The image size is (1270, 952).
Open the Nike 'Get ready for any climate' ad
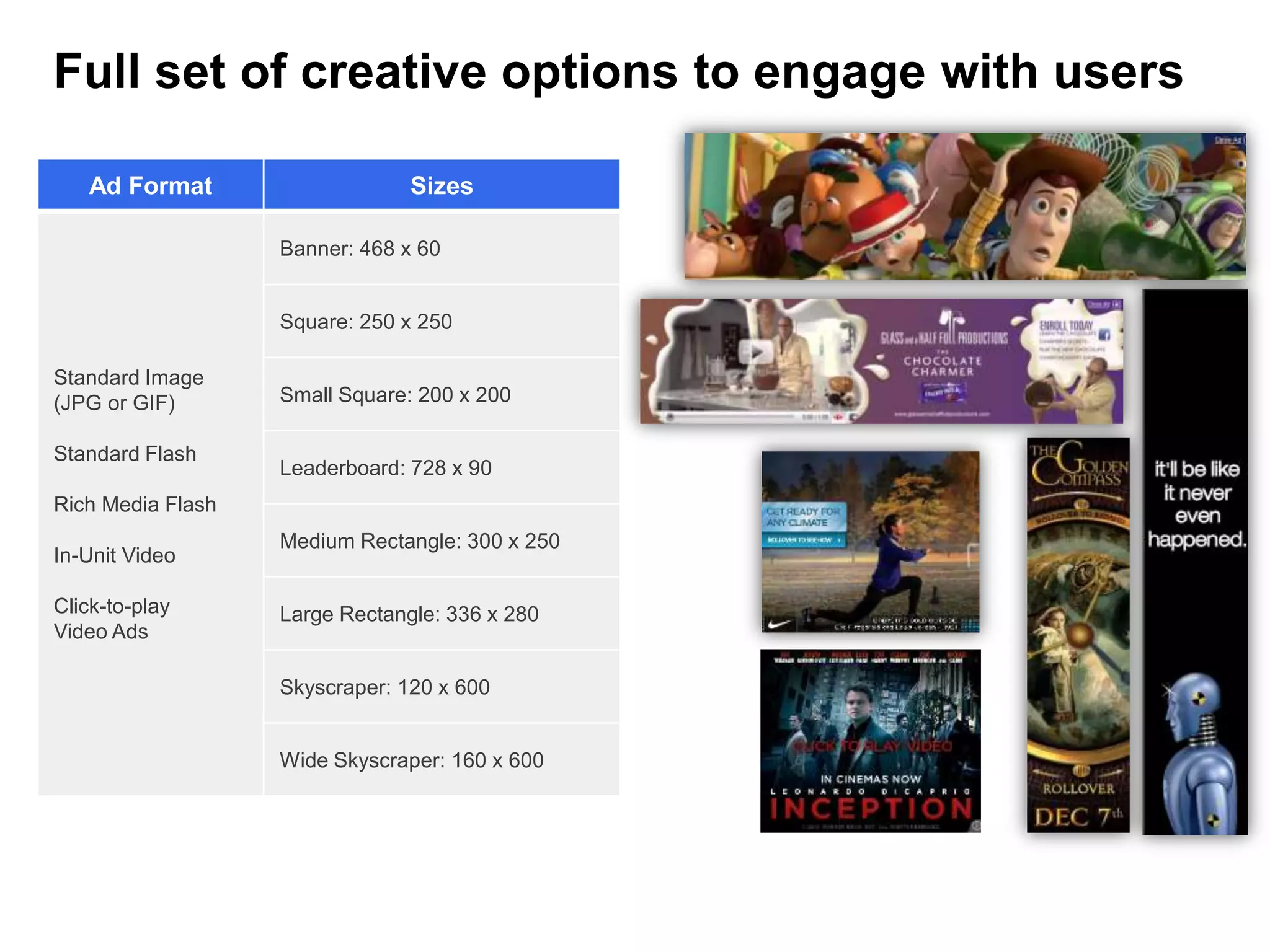(870, 542)
